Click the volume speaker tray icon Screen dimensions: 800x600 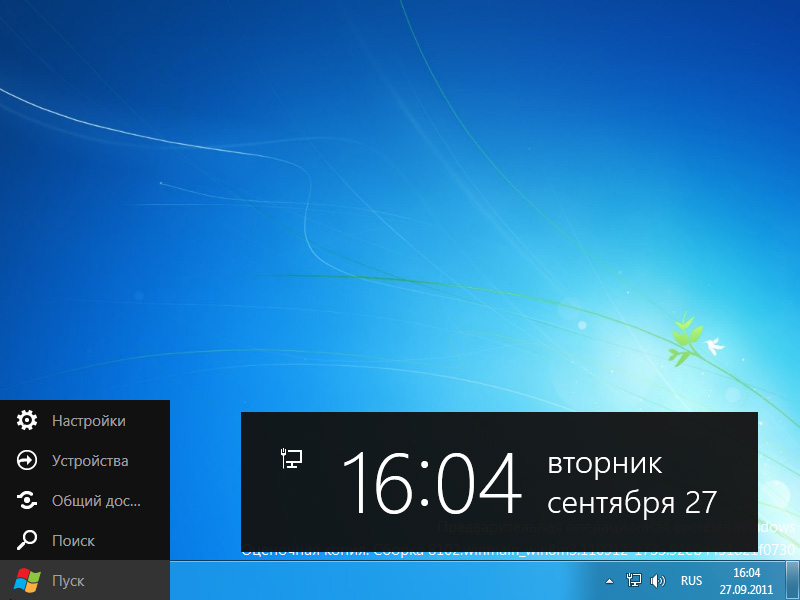tap(658, 581)
